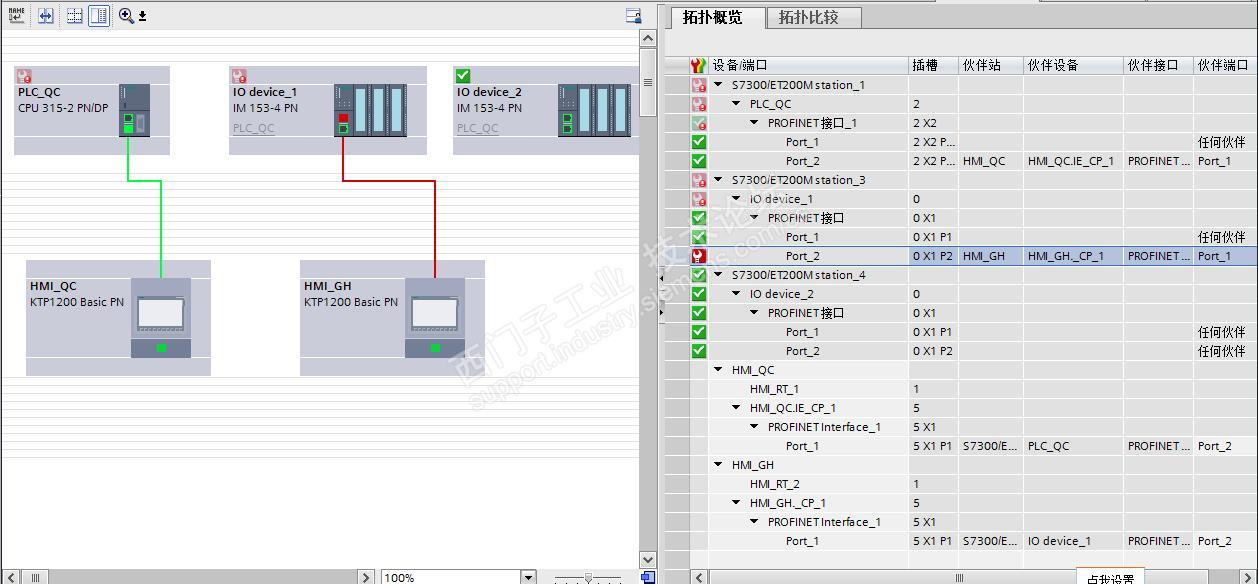Open the zoom options download arrow
The width and height of the screenshot is (1258, 584).
143,16
